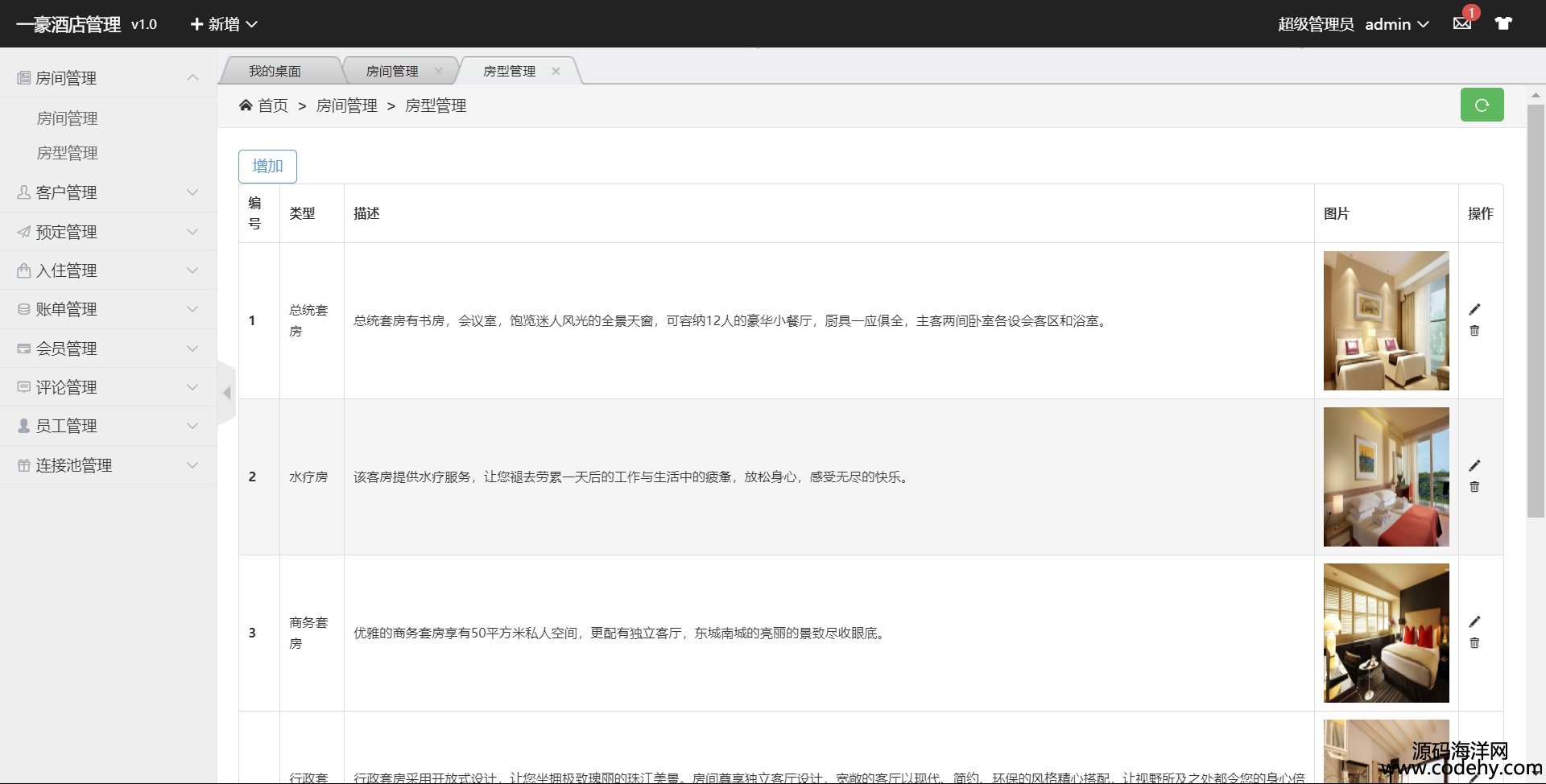Expand the 客户管理 sidebar menu
Image resolution: width=1546 pixels, height=784 pixels.
click(109, 192)
